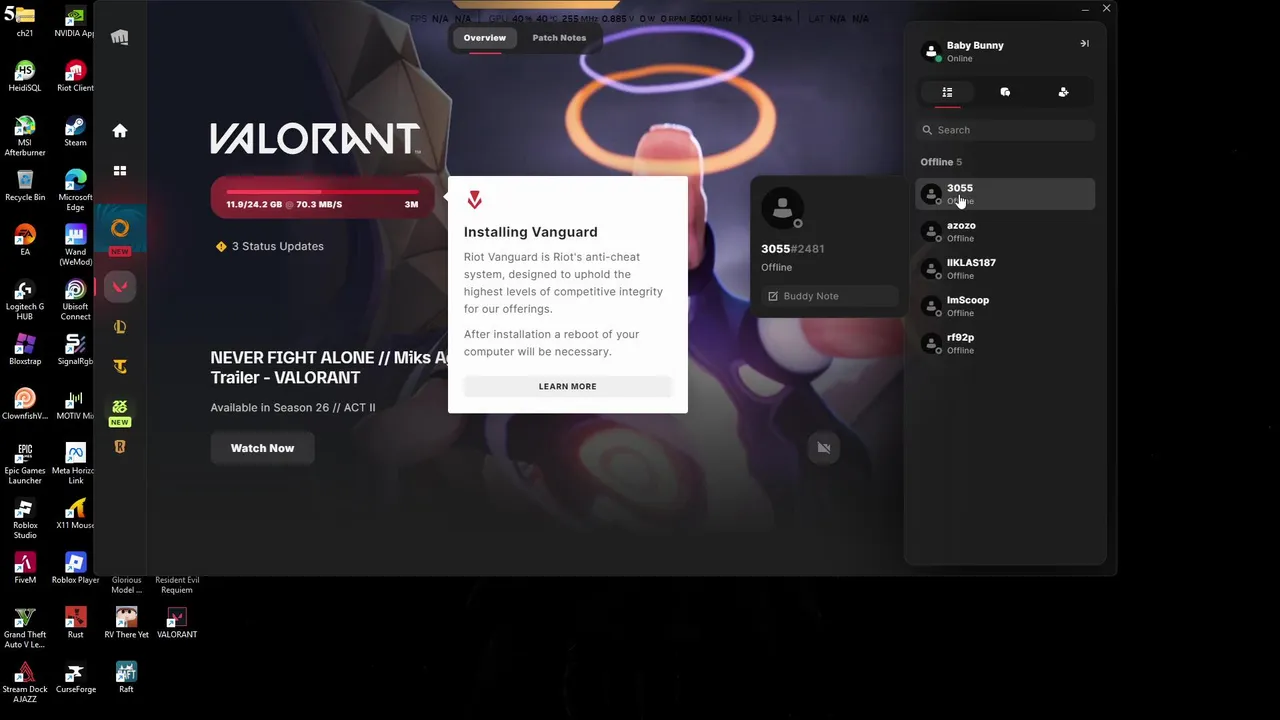Open the CurseForge desktop shortcut
Image resolution: width=1280 pixels, height=720 pixels.
point(75,678)
